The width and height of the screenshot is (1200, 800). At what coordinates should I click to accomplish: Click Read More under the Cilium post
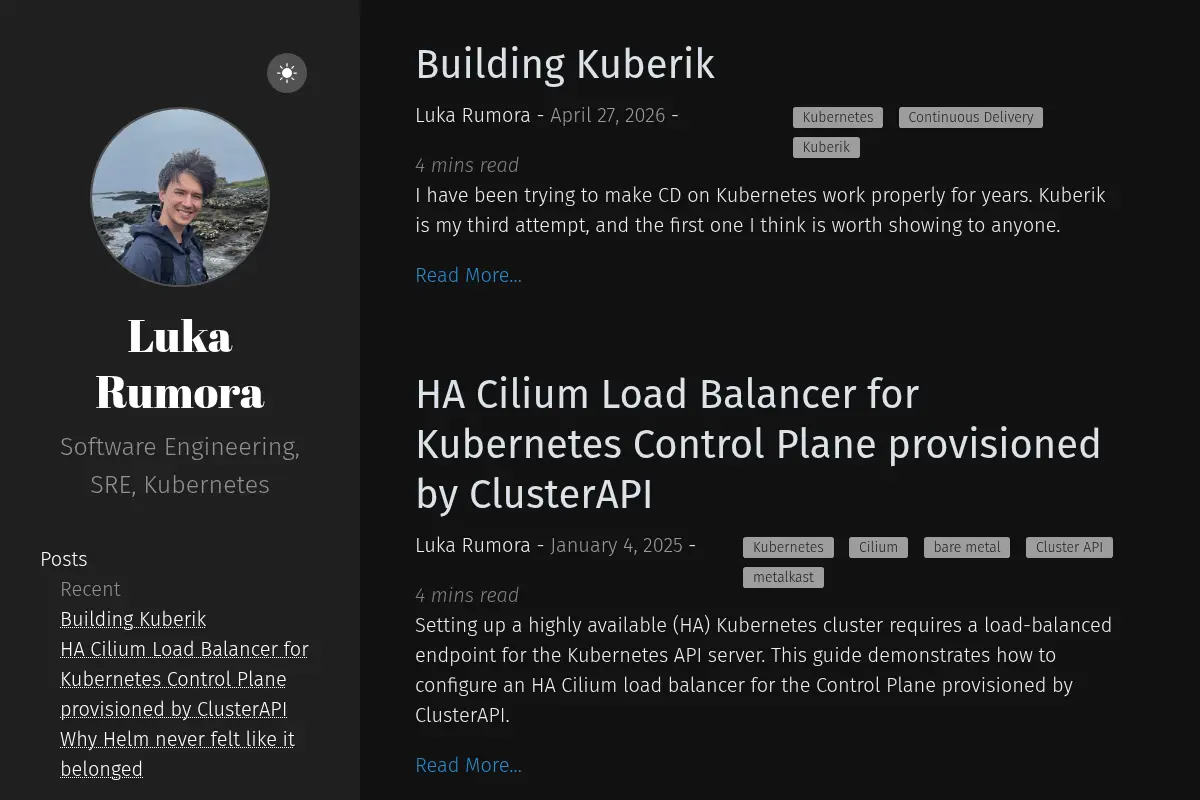coord(469,765)
